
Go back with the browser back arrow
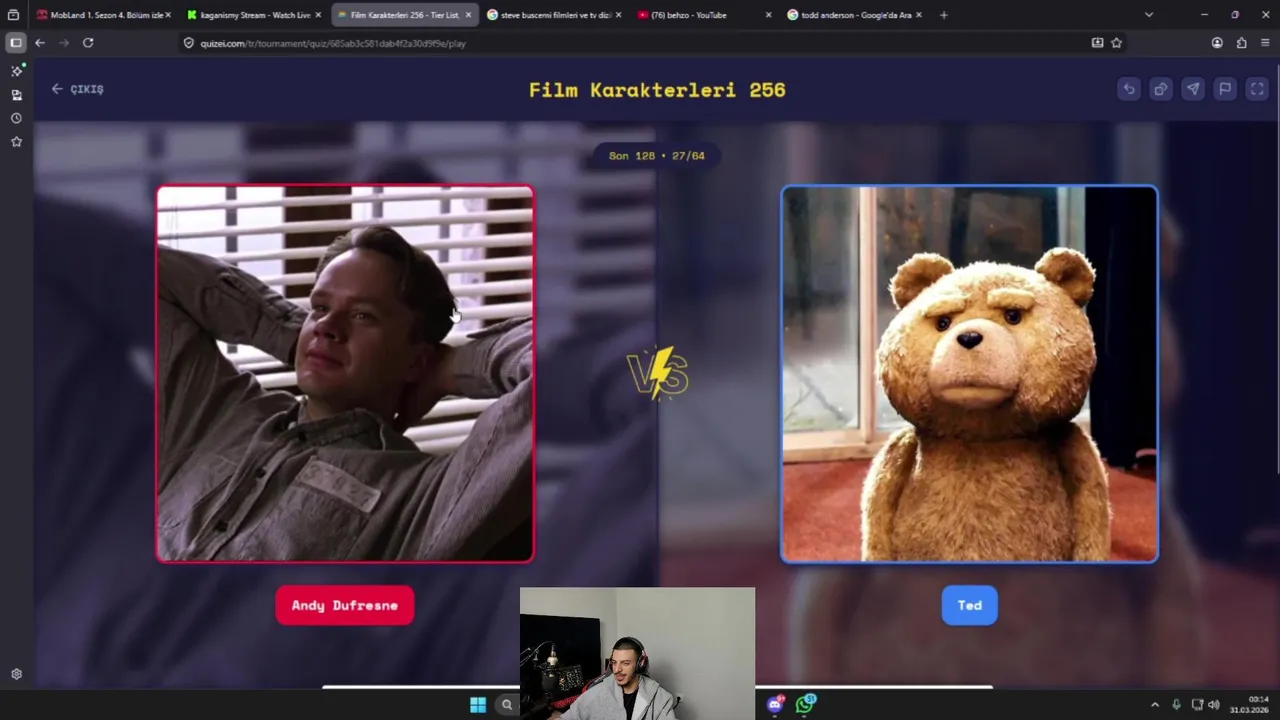pos(40,43)
